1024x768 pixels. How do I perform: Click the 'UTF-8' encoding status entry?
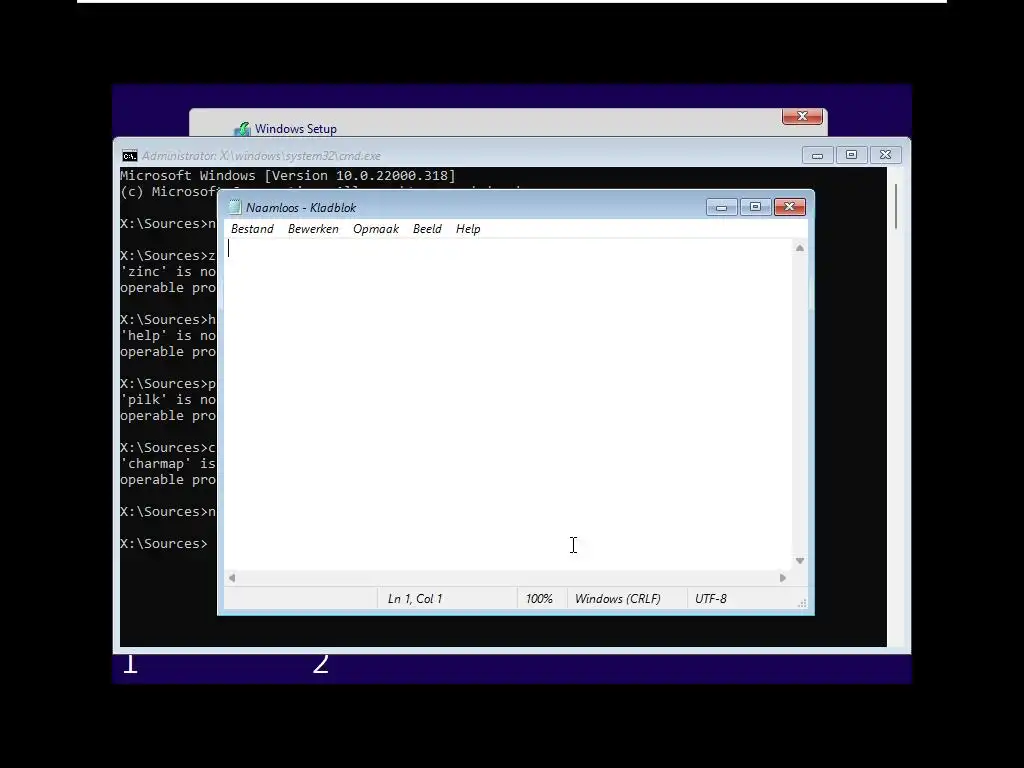click(x=711, y=598)
